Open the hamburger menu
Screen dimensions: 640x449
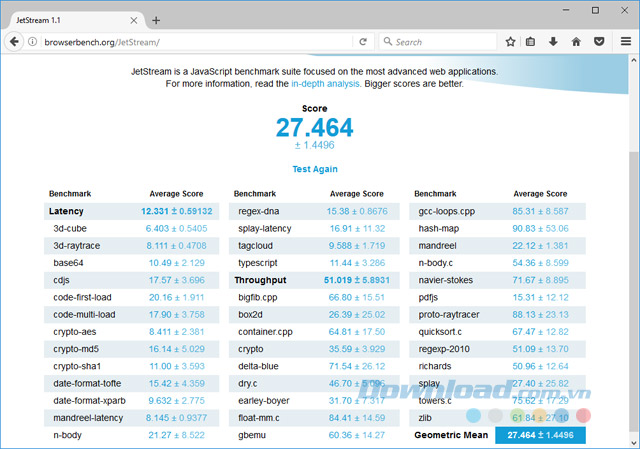click(626, 42)
